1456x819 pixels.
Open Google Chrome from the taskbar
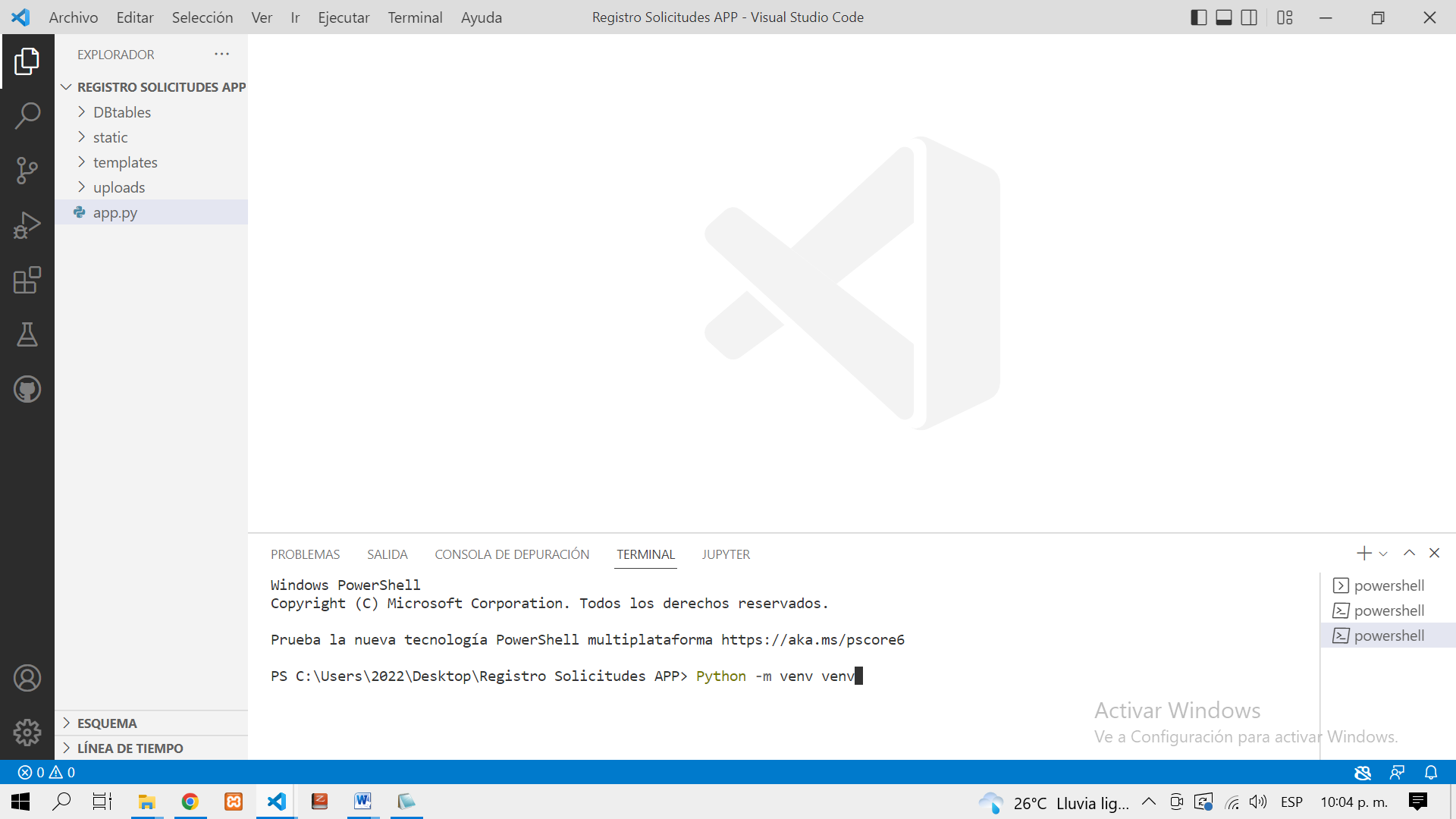[190, 802]
